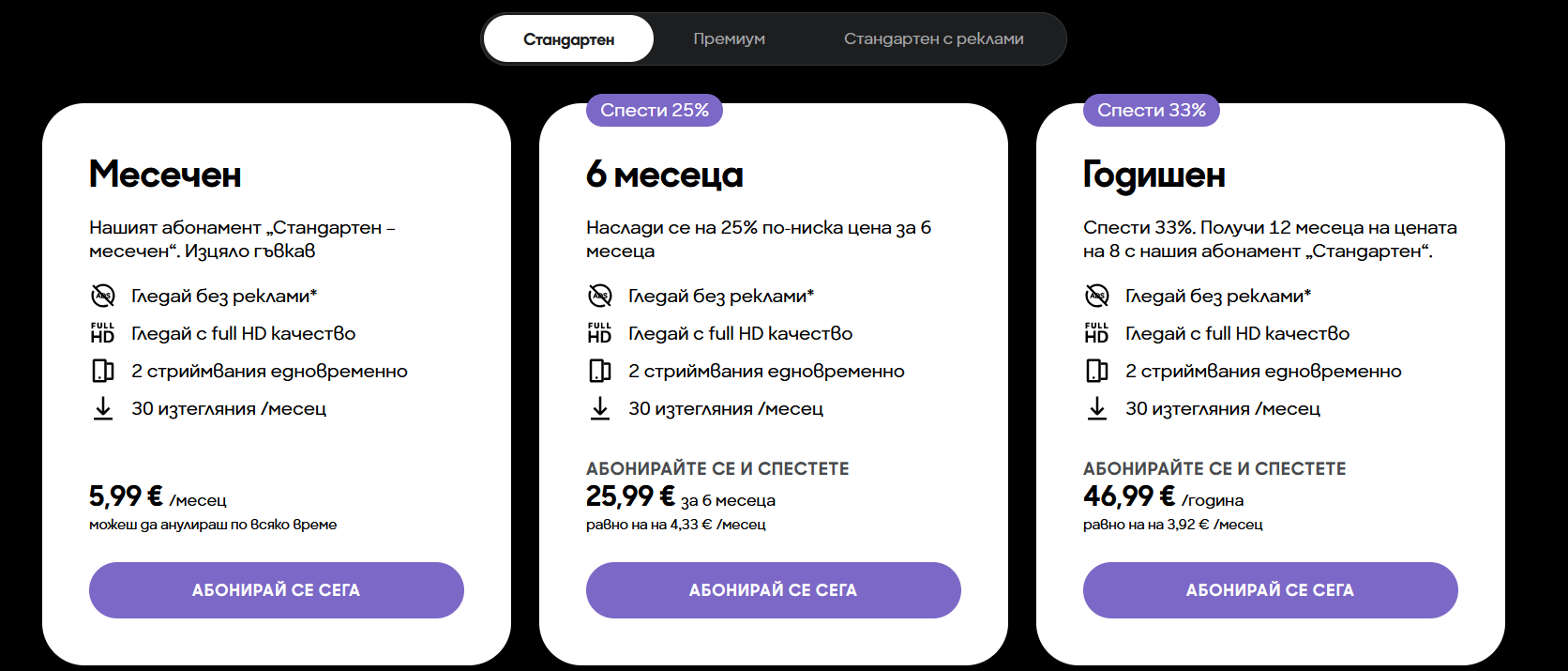The width and height of the screenshot is (1568, 671).
Task: Click the devices icon in Месечен card
Action: click(x=102, y=371)
